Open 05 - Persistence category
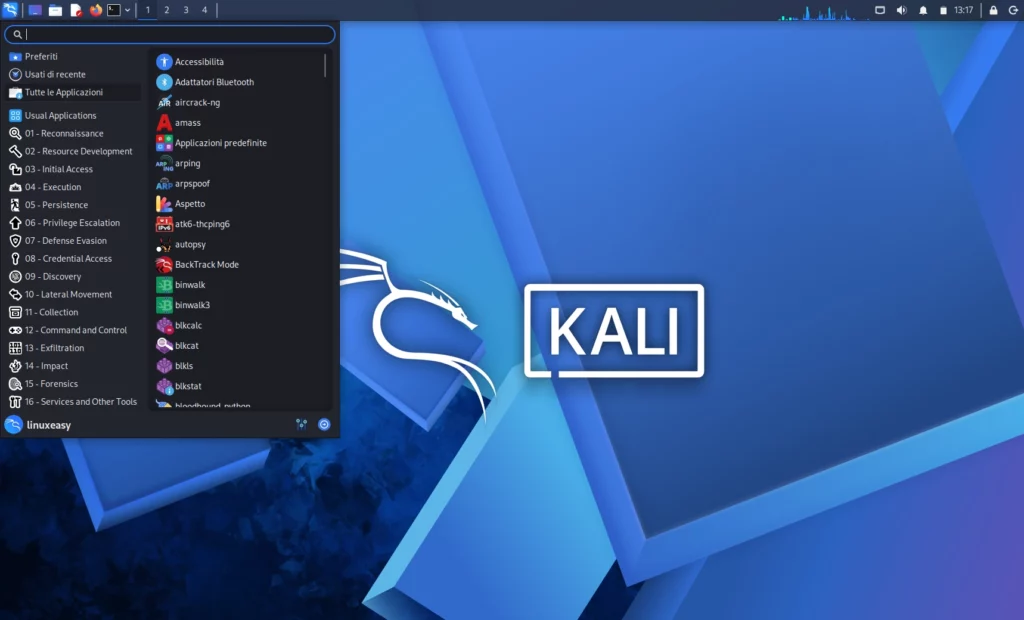 coord(73,204)
